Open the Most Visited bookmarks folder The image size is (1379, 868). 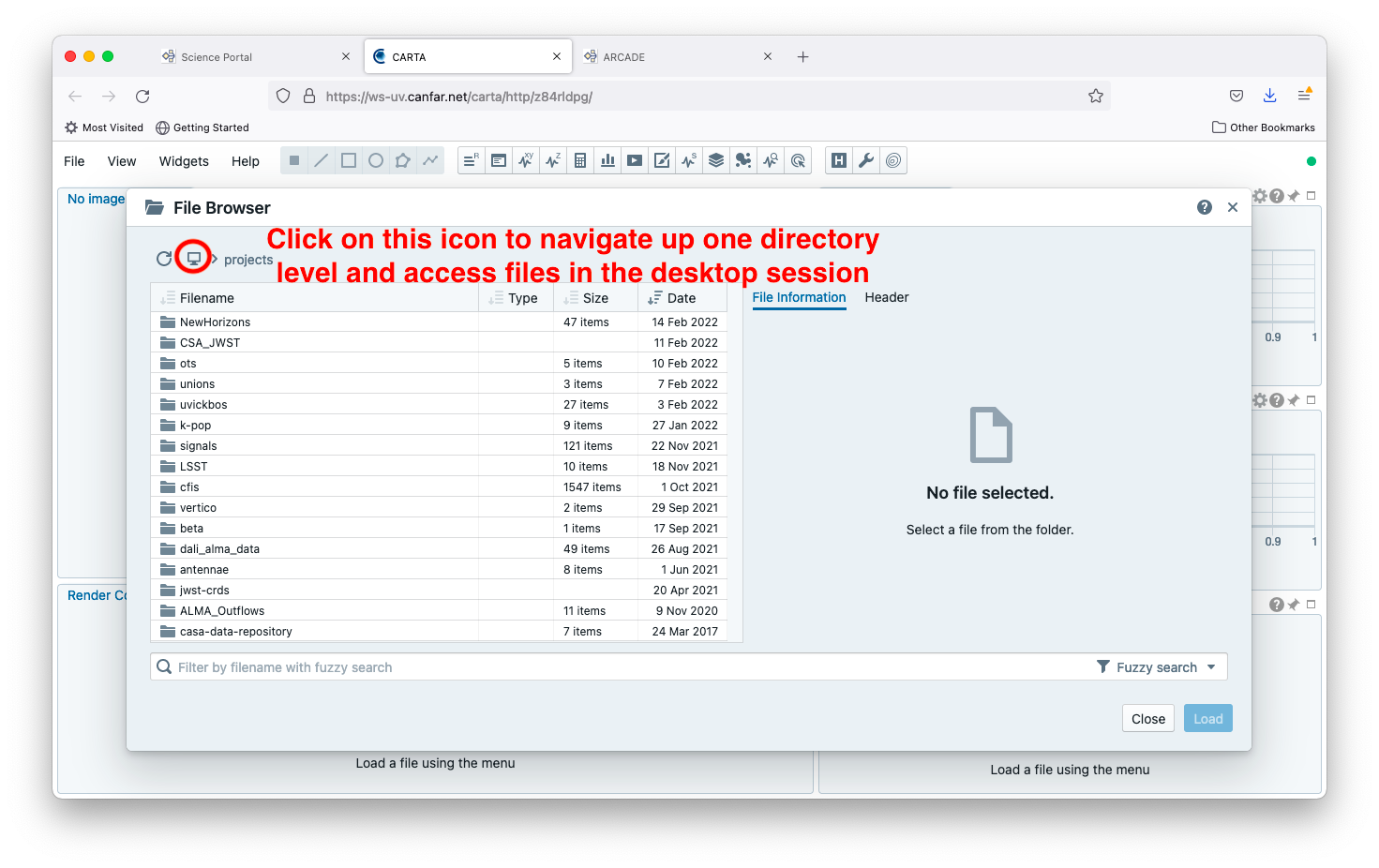104,127
